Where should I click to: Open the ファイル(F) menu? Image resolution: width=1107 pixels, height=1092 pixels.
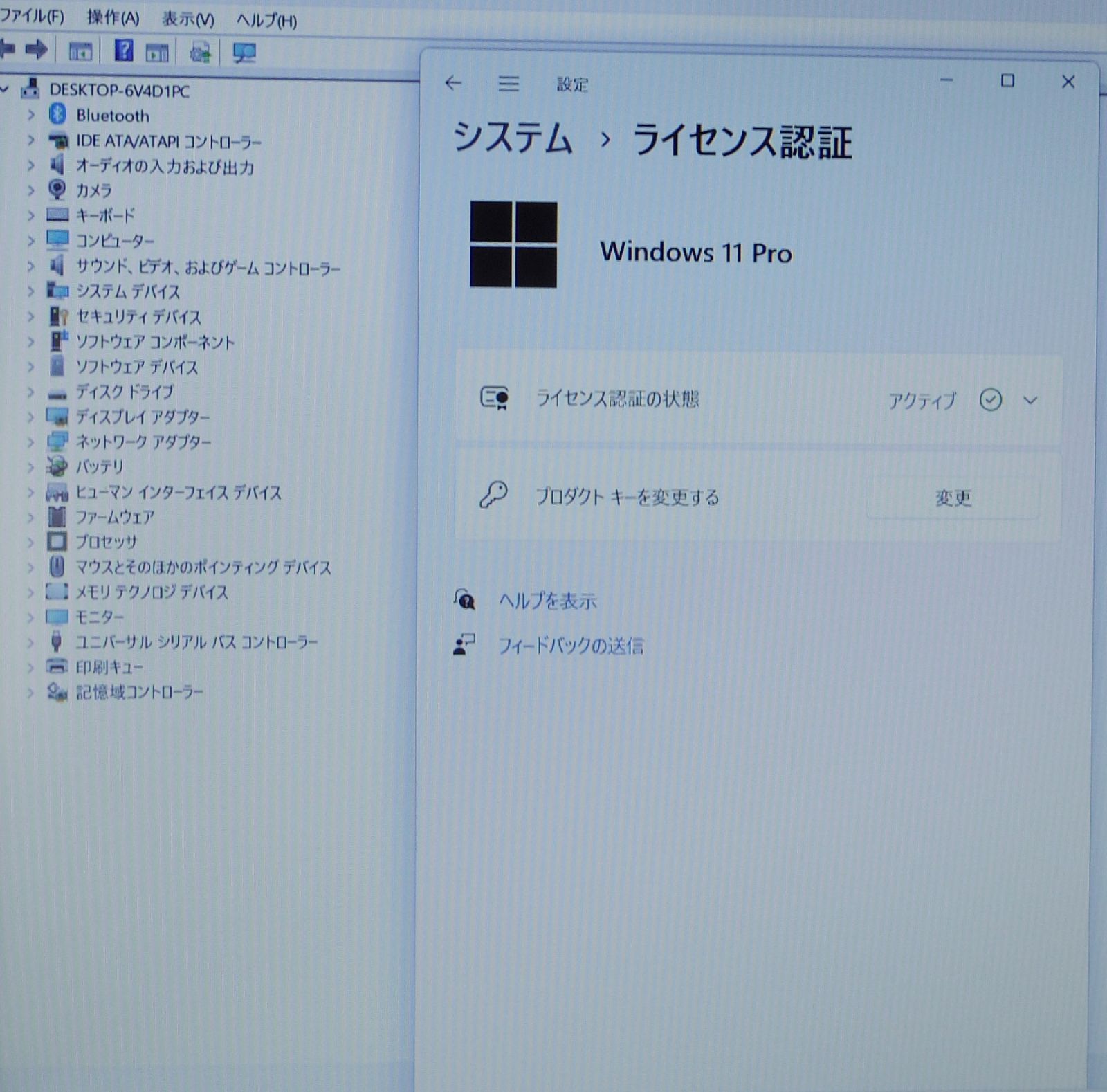pos(32,16)
